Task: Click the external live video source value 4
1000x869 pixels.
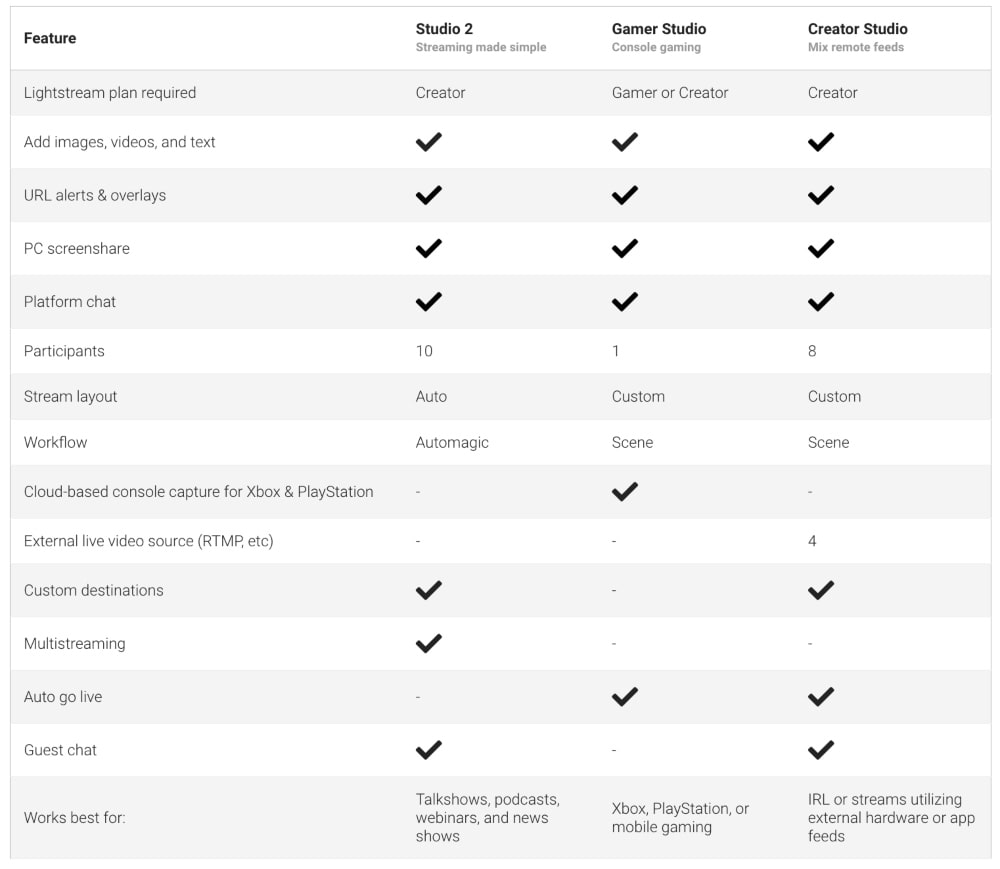Action: tap(812, 541)
